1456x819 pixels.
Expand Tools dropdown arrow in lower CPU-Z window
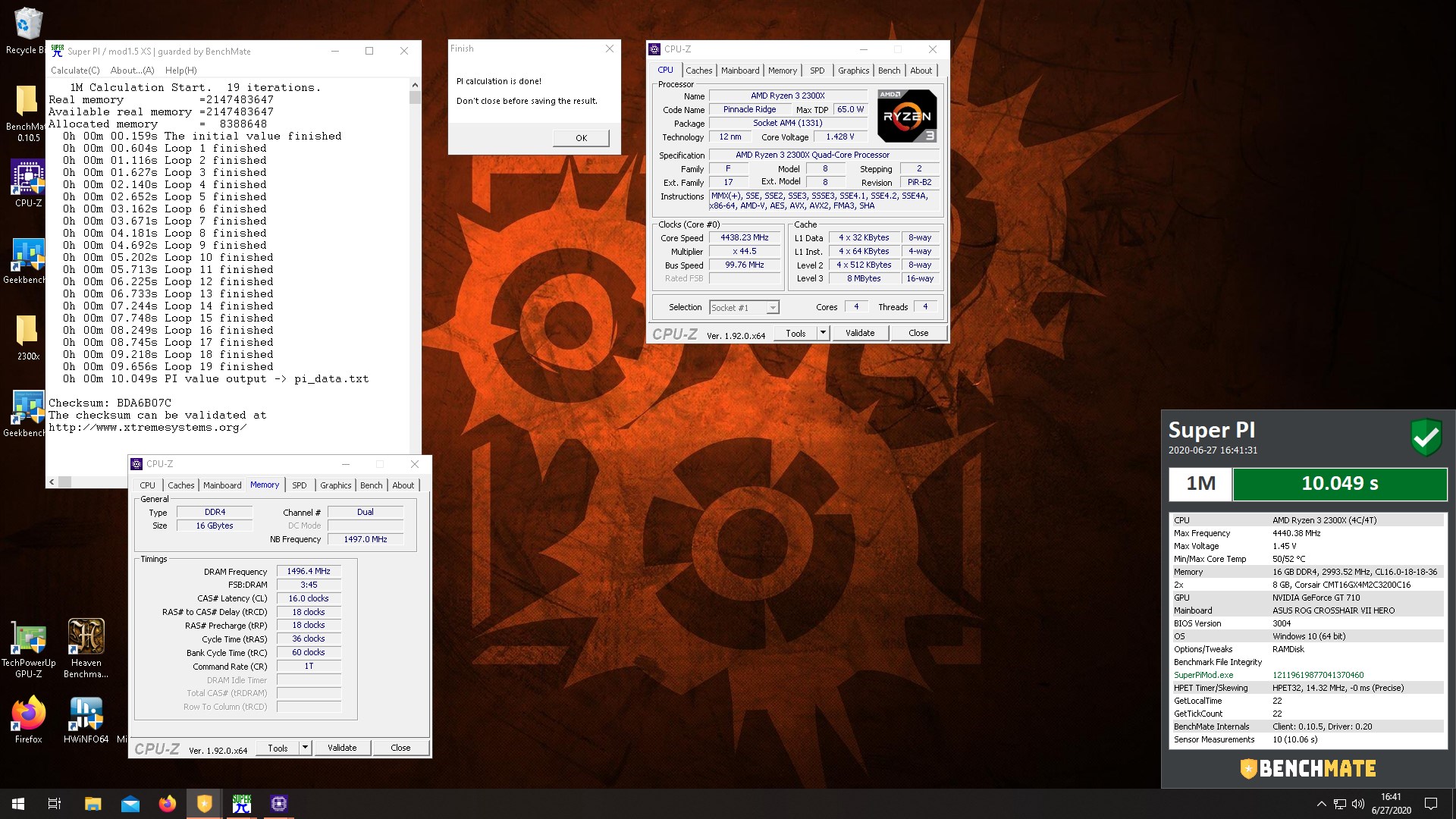click(305, 748)
